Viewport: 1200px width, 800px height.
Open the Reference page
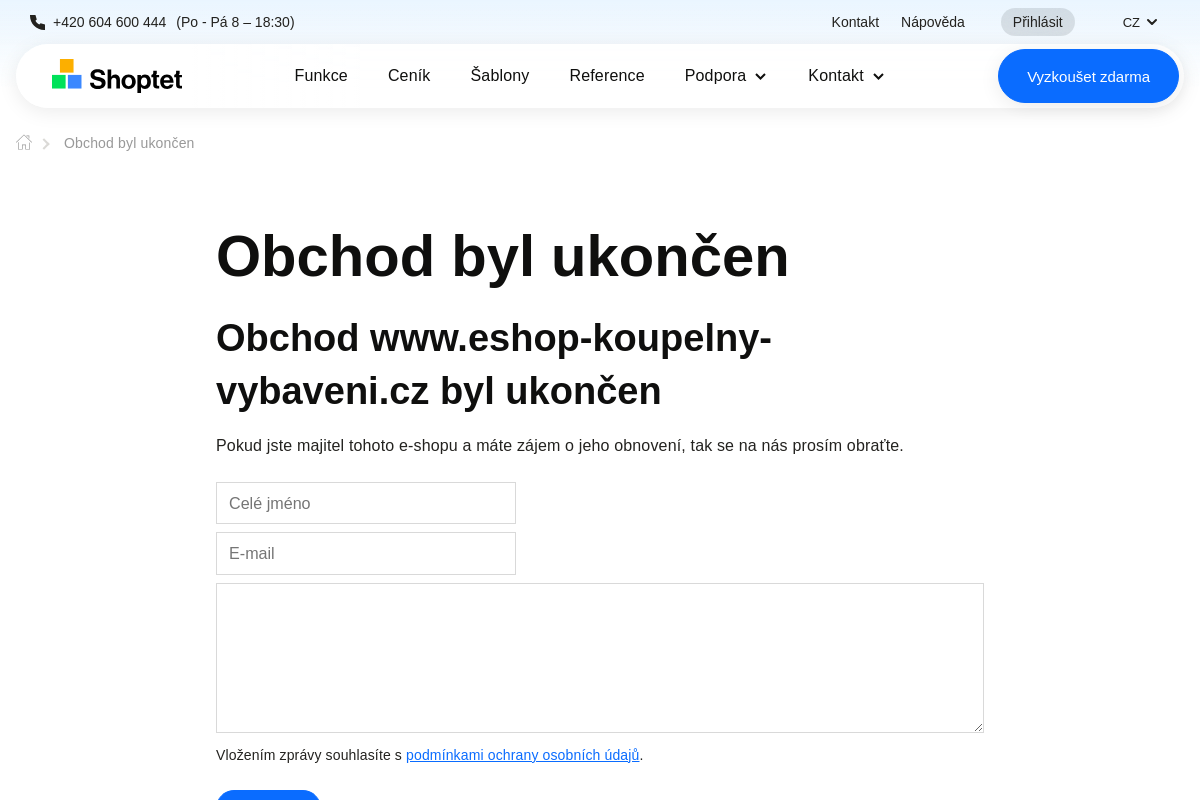[607, 76]
